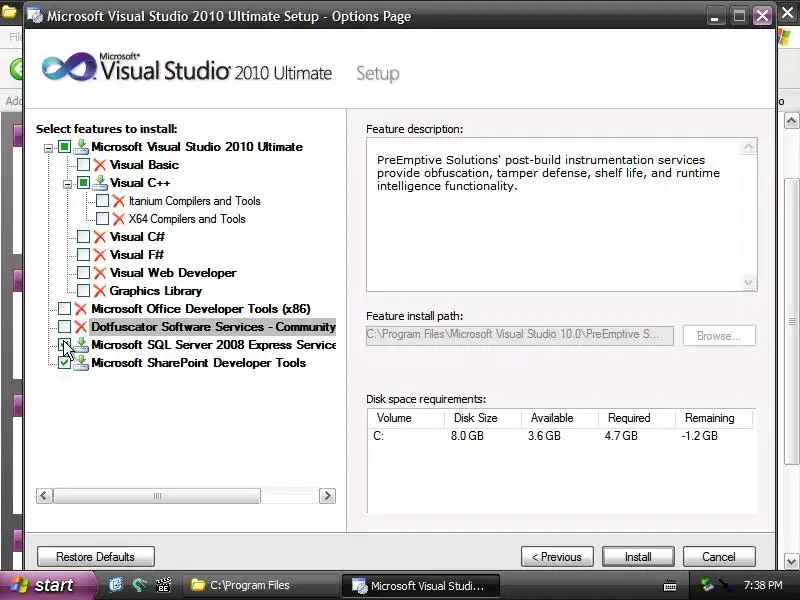Click the red X icon beside Microsoft Office Developer Tools

[x=81, y=309]
